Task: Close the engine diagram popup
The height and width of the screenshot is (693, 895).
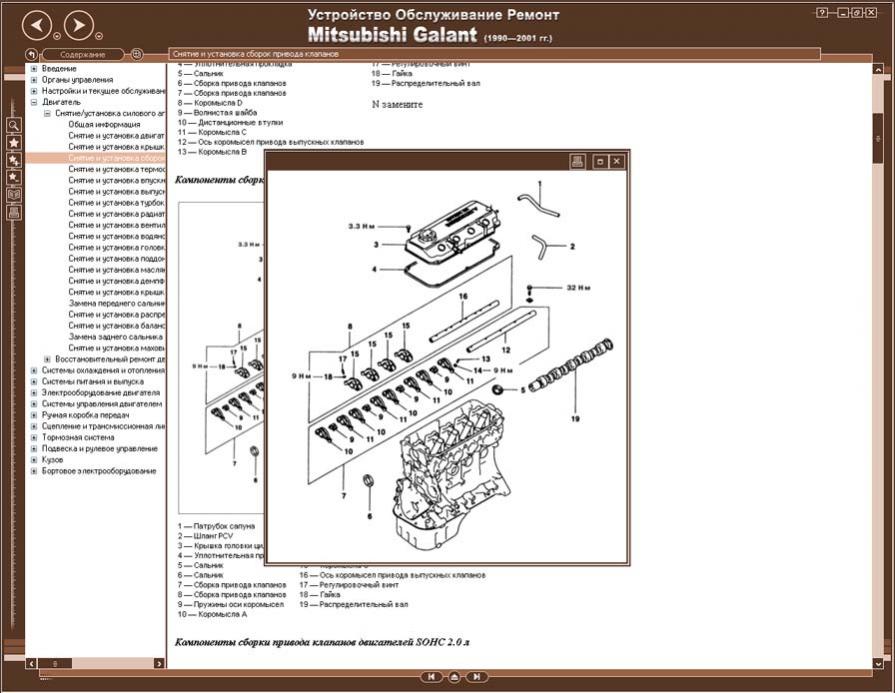Action: pos(616,162)
